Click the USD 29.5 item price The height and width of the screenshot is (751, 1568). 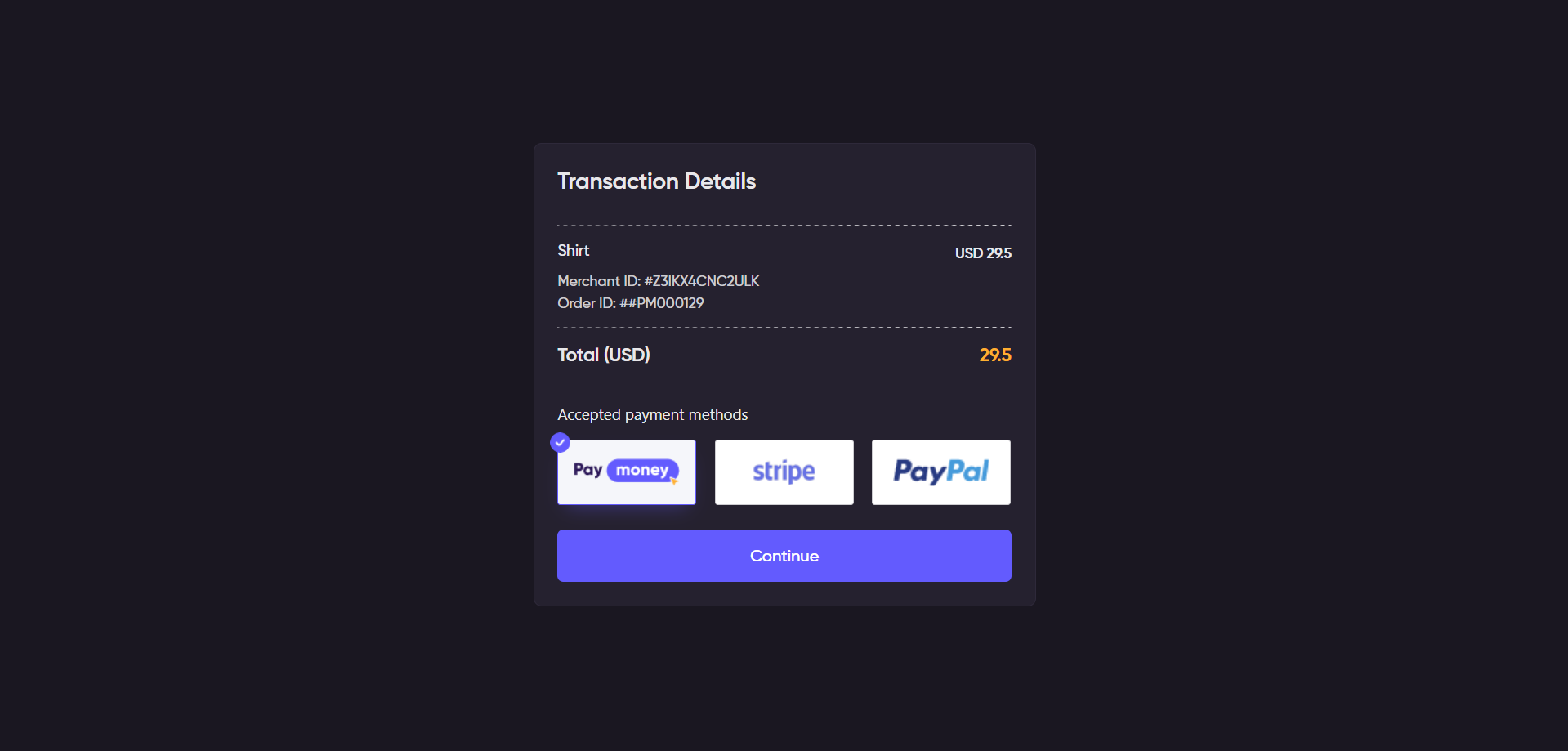pos(983,253)
